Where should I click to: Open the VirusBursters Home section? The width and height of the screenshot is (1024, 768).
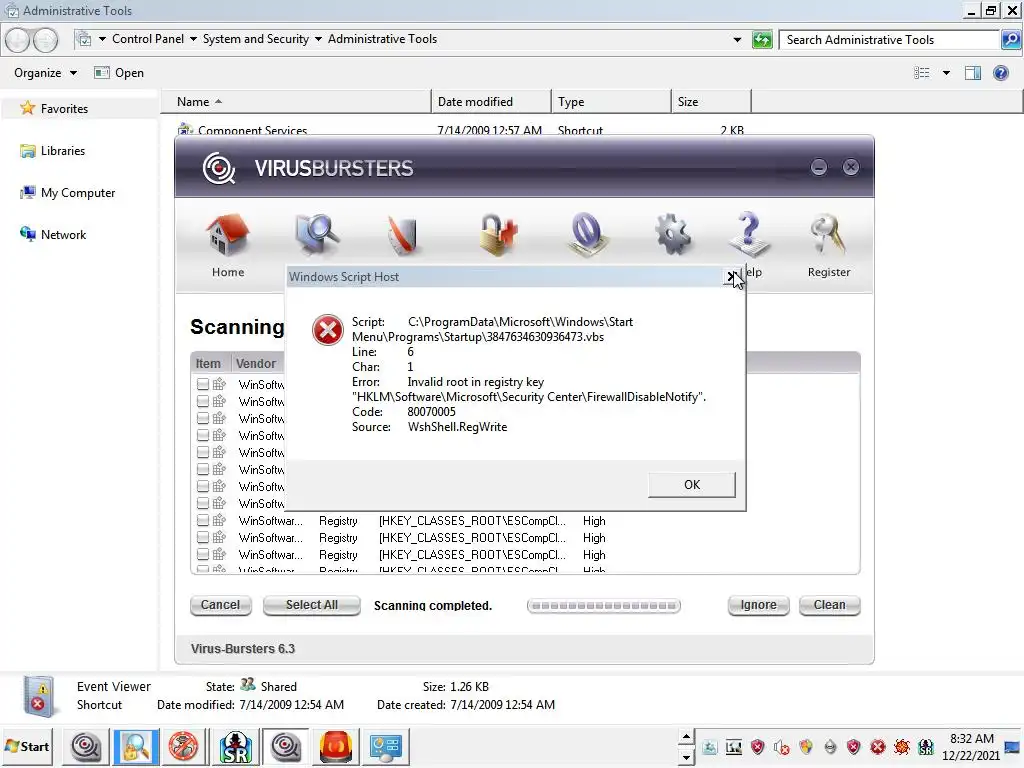227,246
